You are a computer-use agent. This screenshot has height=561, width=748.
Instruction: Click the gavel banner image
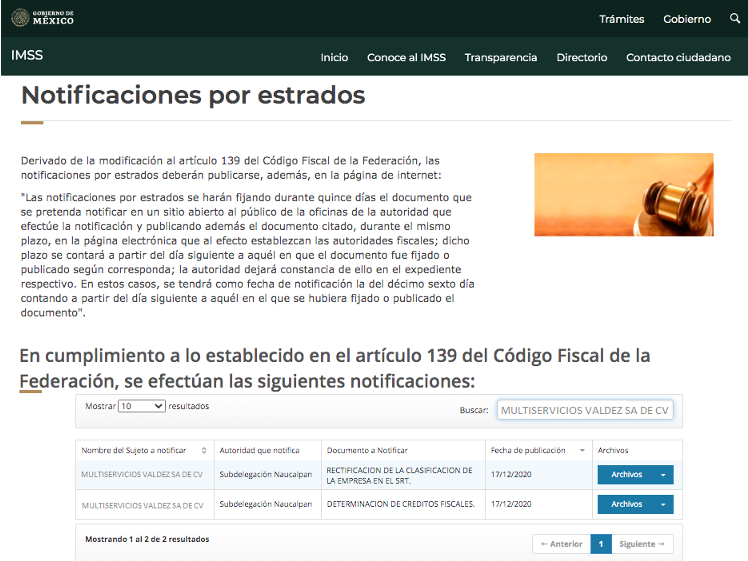[624, 195]
